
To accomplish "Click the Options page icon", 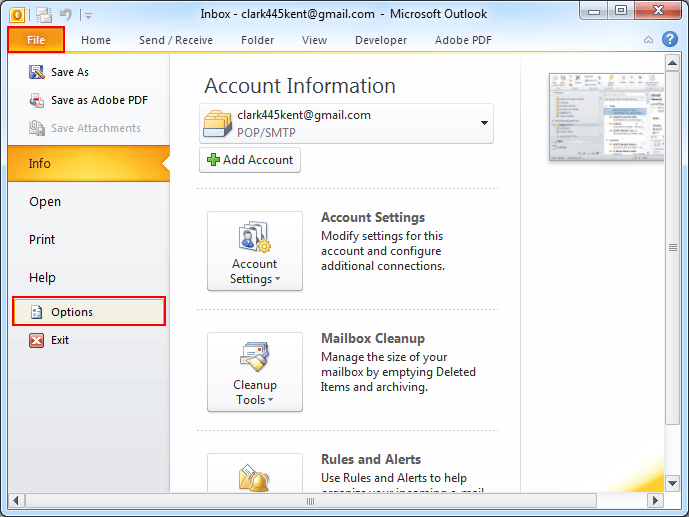I will tap(36, 312).
